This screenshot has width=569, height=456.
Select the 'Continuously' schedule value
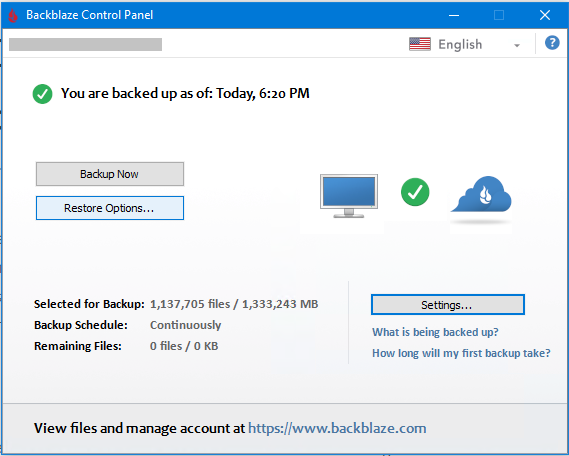[185, 325]
